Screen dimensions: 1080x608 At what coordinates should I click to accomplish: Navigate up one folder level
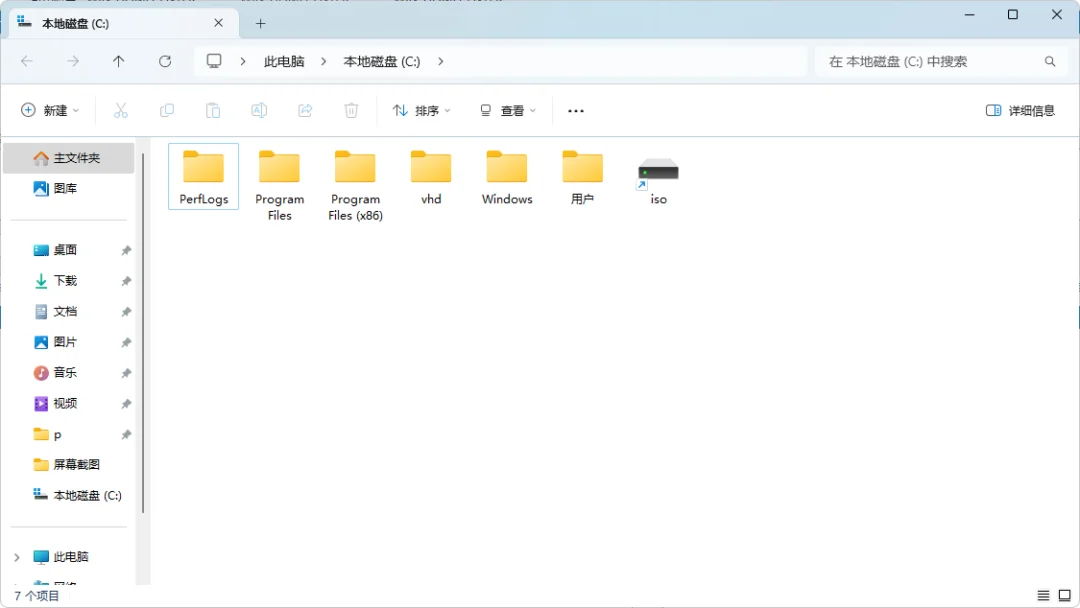point(118,61)
